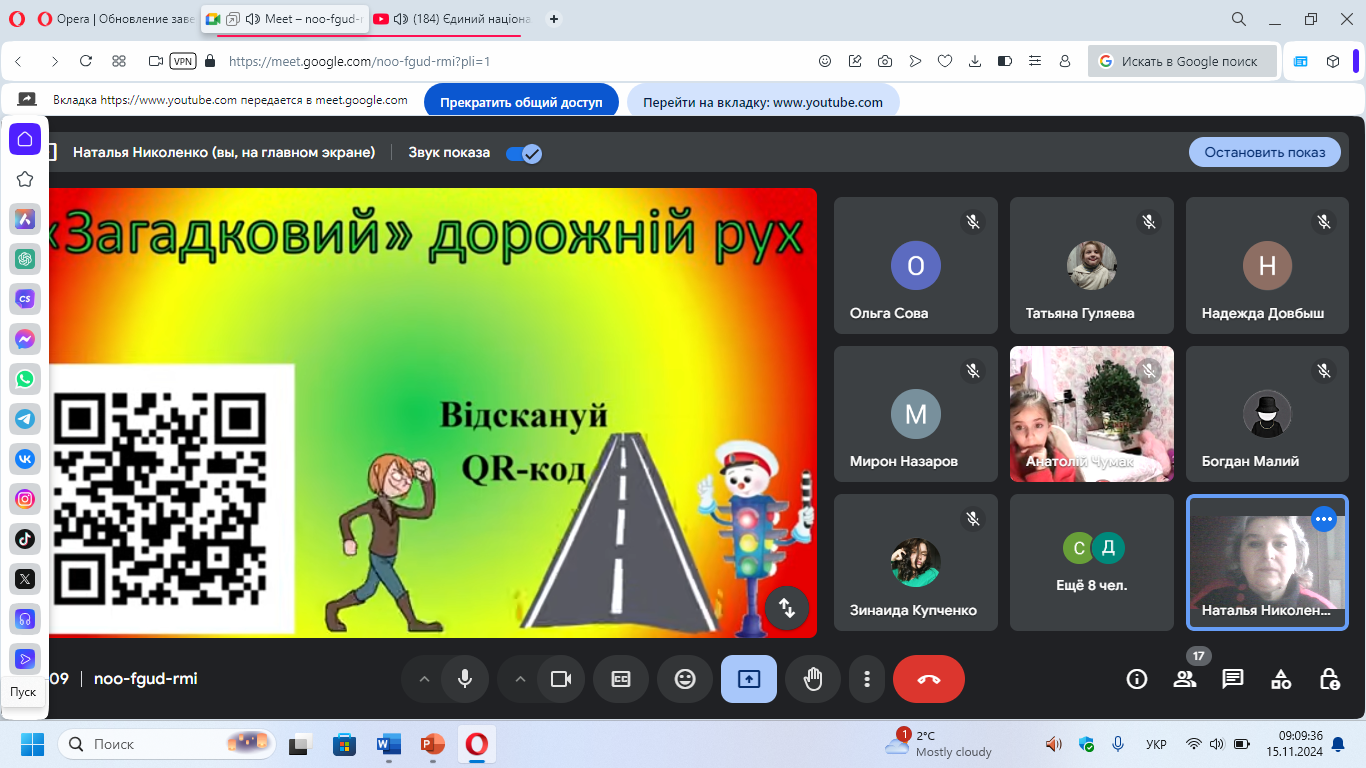Open TikTok in the Opera sidebar
The height and width of the screenshot is (768, 1366).
[25, 539]
